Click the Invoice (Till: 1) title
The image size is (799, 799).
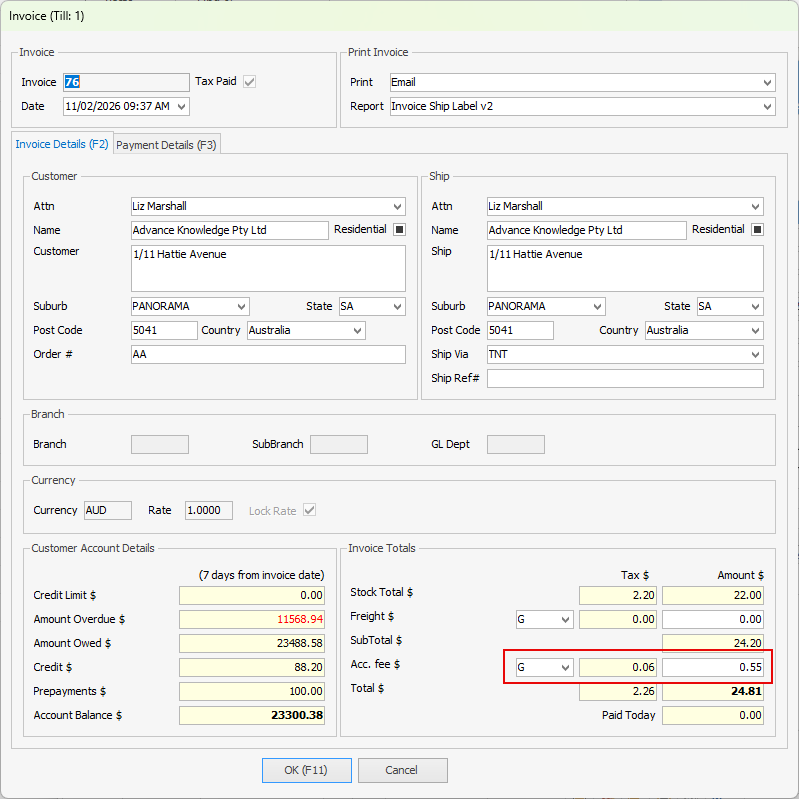[x=46, y=16]
